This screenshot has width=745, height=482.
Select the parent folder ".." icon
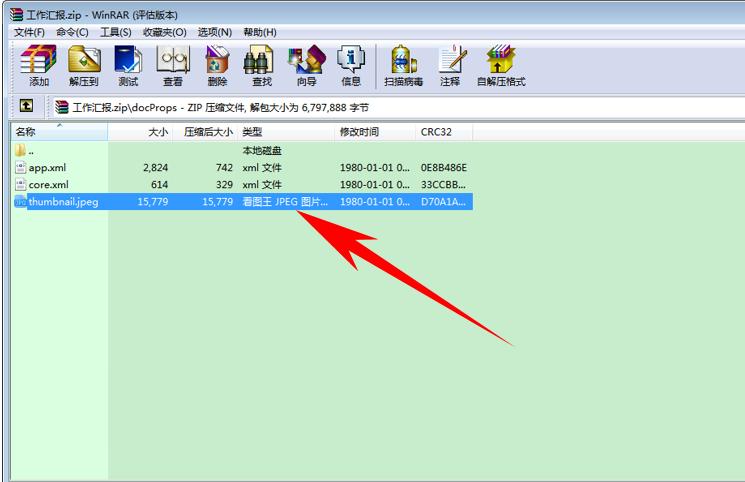coord(20,151)
